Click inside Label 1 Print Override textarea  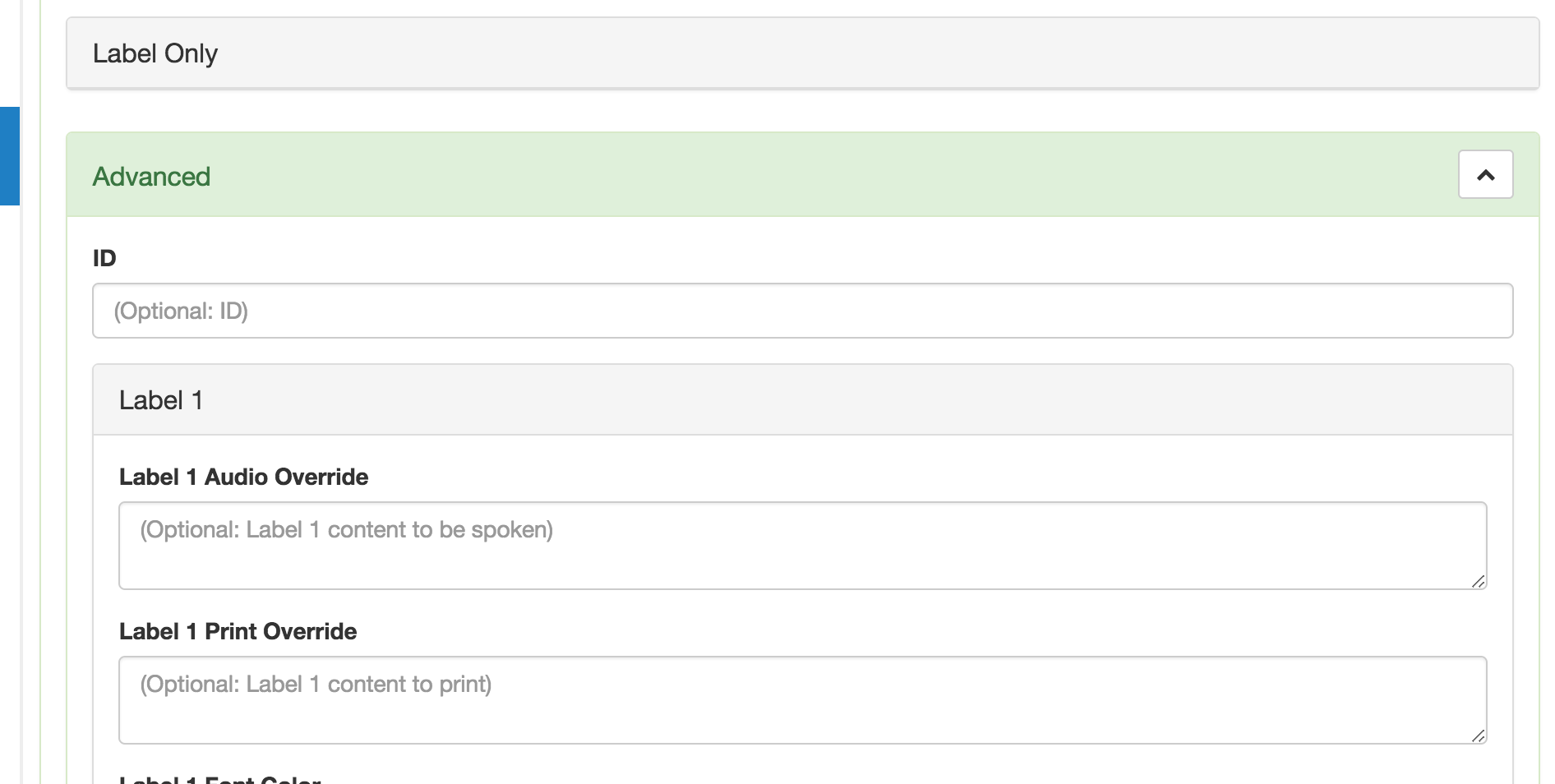pos(802,700)
